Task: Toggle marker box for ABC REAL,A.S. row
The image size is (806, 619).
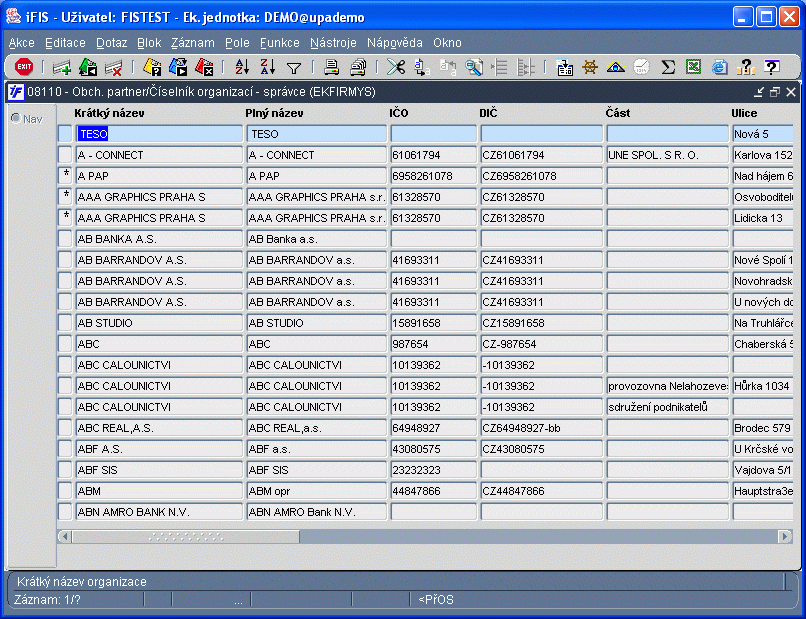Action: (x=65, y=428)
